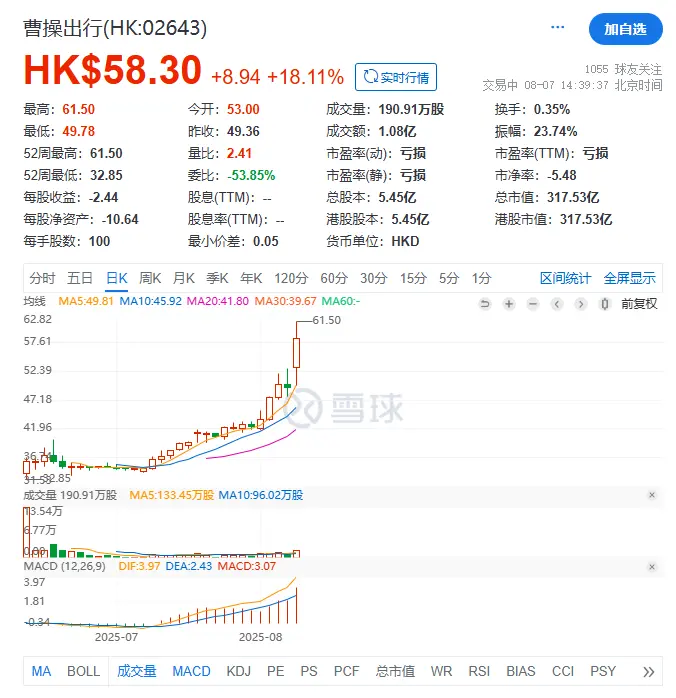Toggle the MA indicator
The image size is (676, 698).
41,671
